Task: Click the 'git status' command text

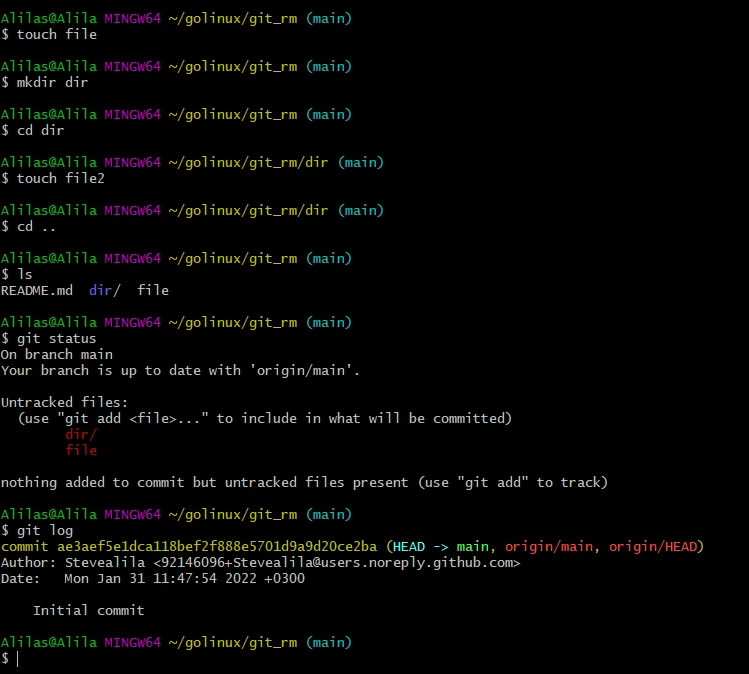Action: tap(56, 338)
